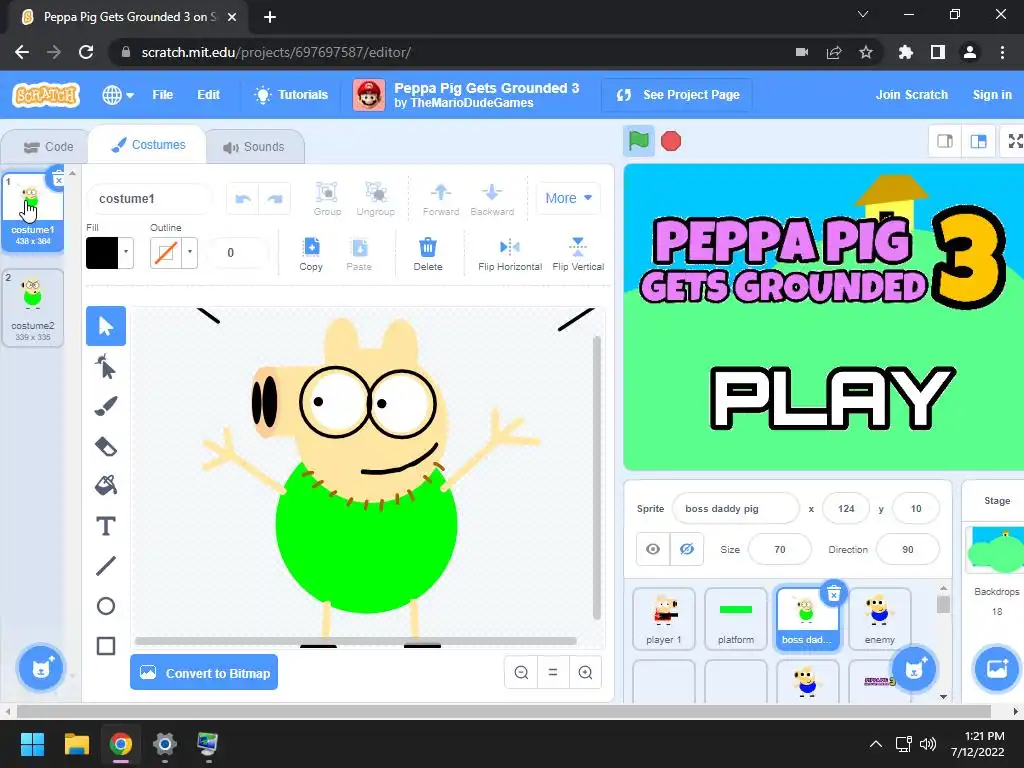
Task: Delete the boss daddy pig sprite
Action: pos(834,594)
